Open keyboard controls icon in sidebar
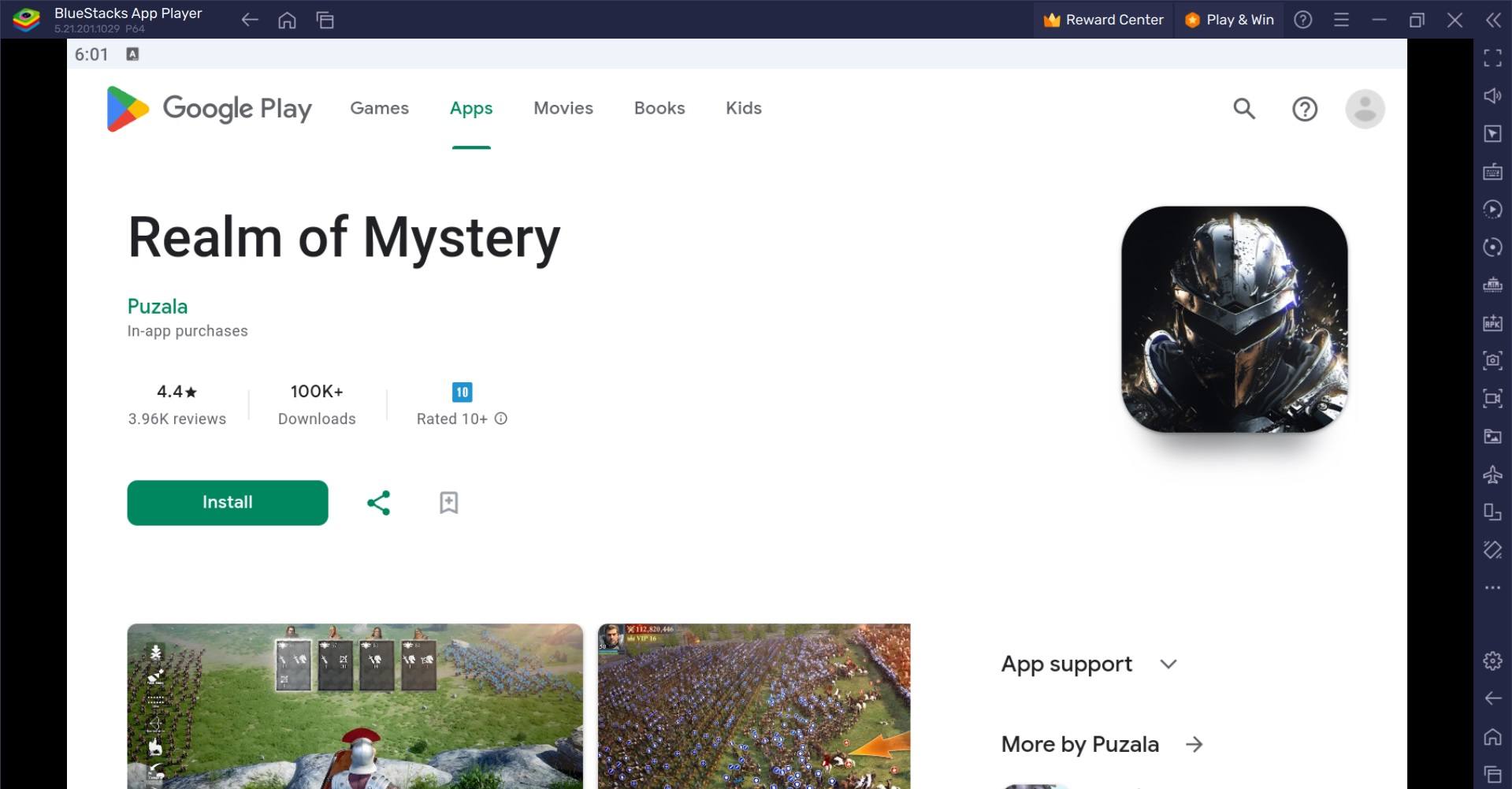 (1492, 171)
